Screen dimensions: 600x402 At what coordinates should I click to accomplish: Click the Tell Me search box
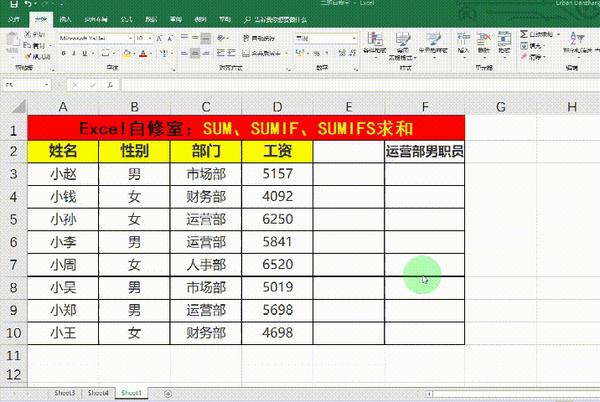276,20
